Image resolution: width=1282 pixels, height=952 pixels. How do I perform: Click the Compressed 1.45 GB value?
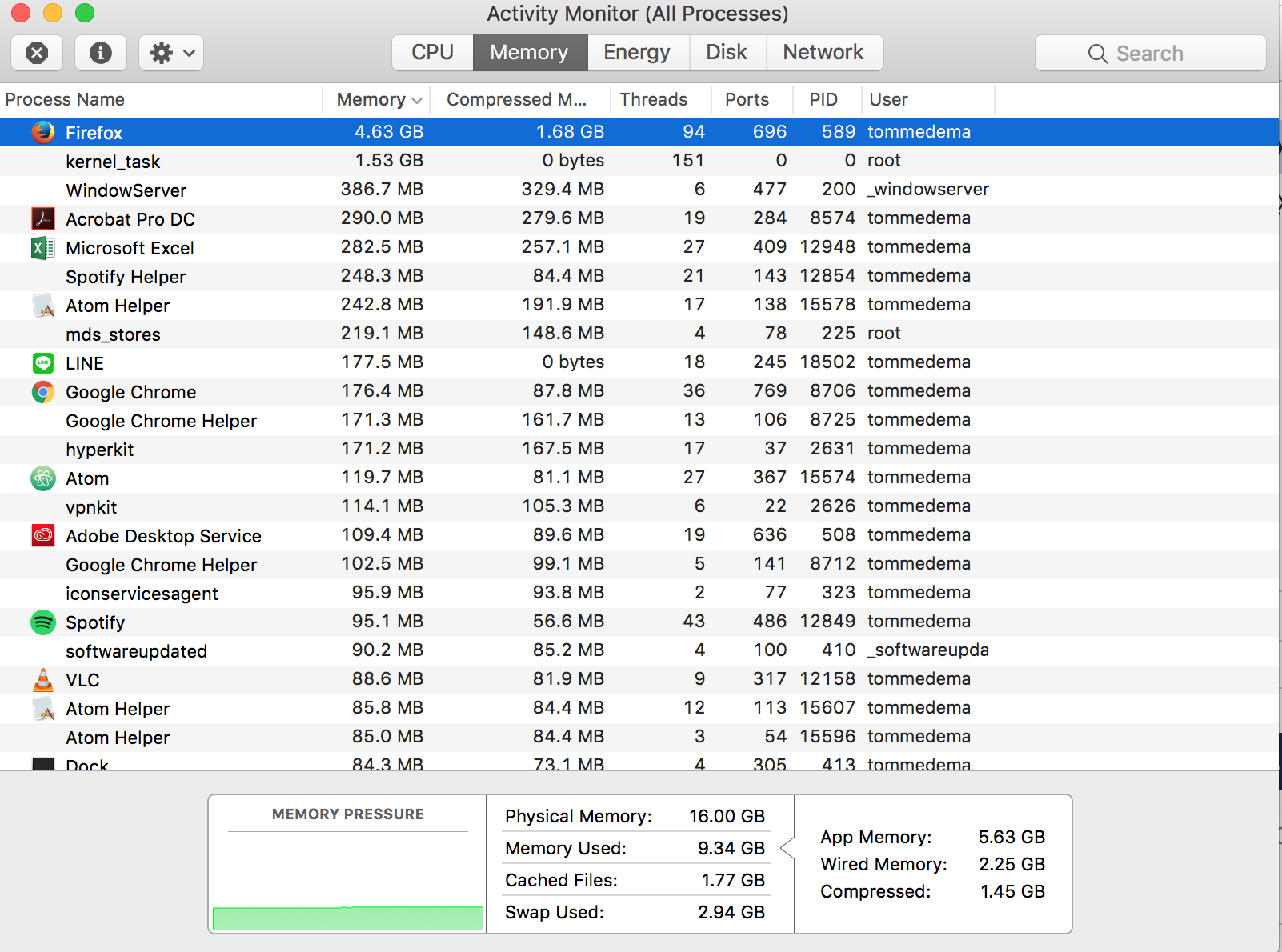(1012, 891)
